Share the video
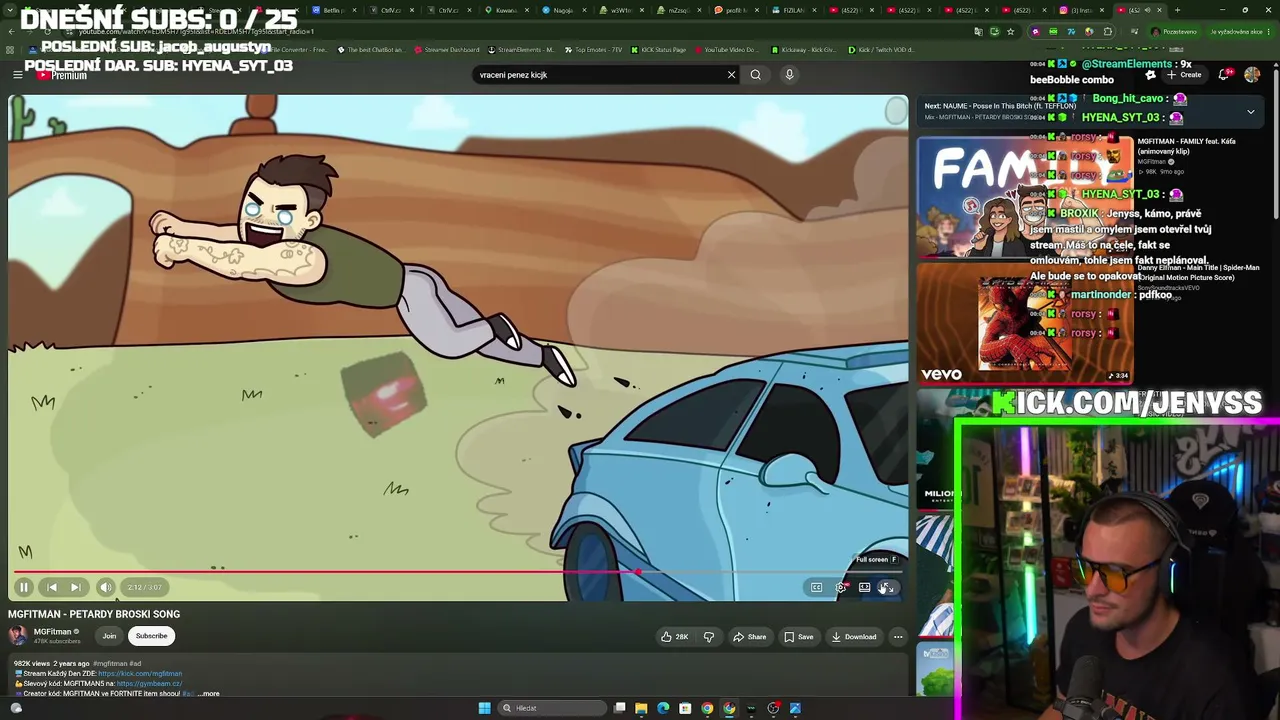The height and width of the screenshot is (720, 1280). [x=750, y=637]
